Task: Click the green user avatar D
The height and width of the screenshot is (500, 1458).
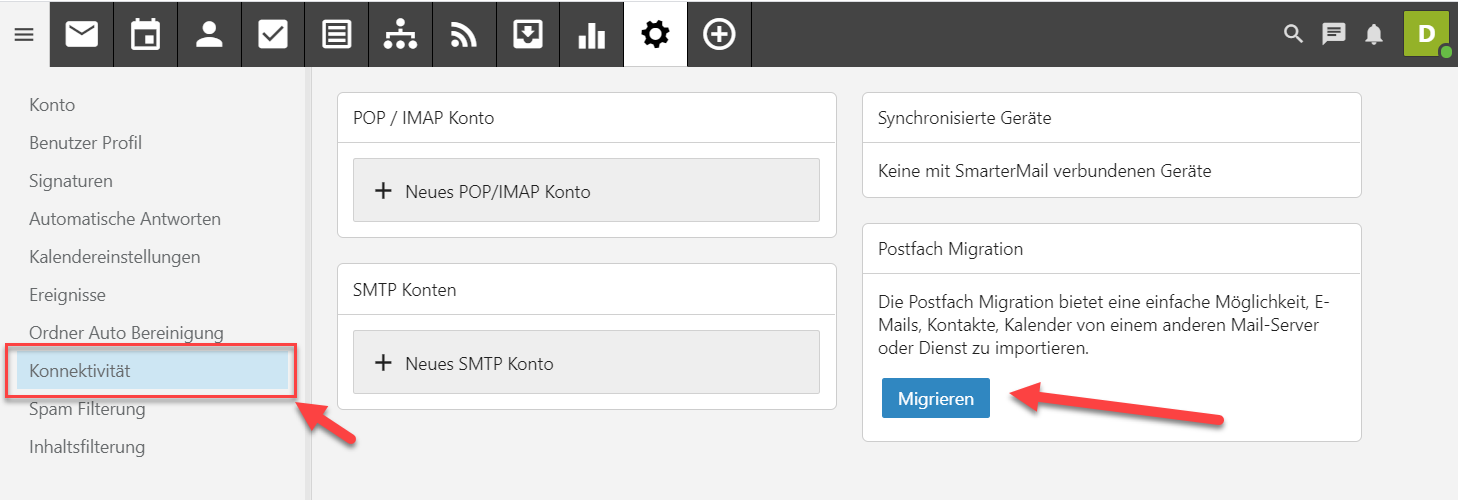Action: pos(1426,34)
